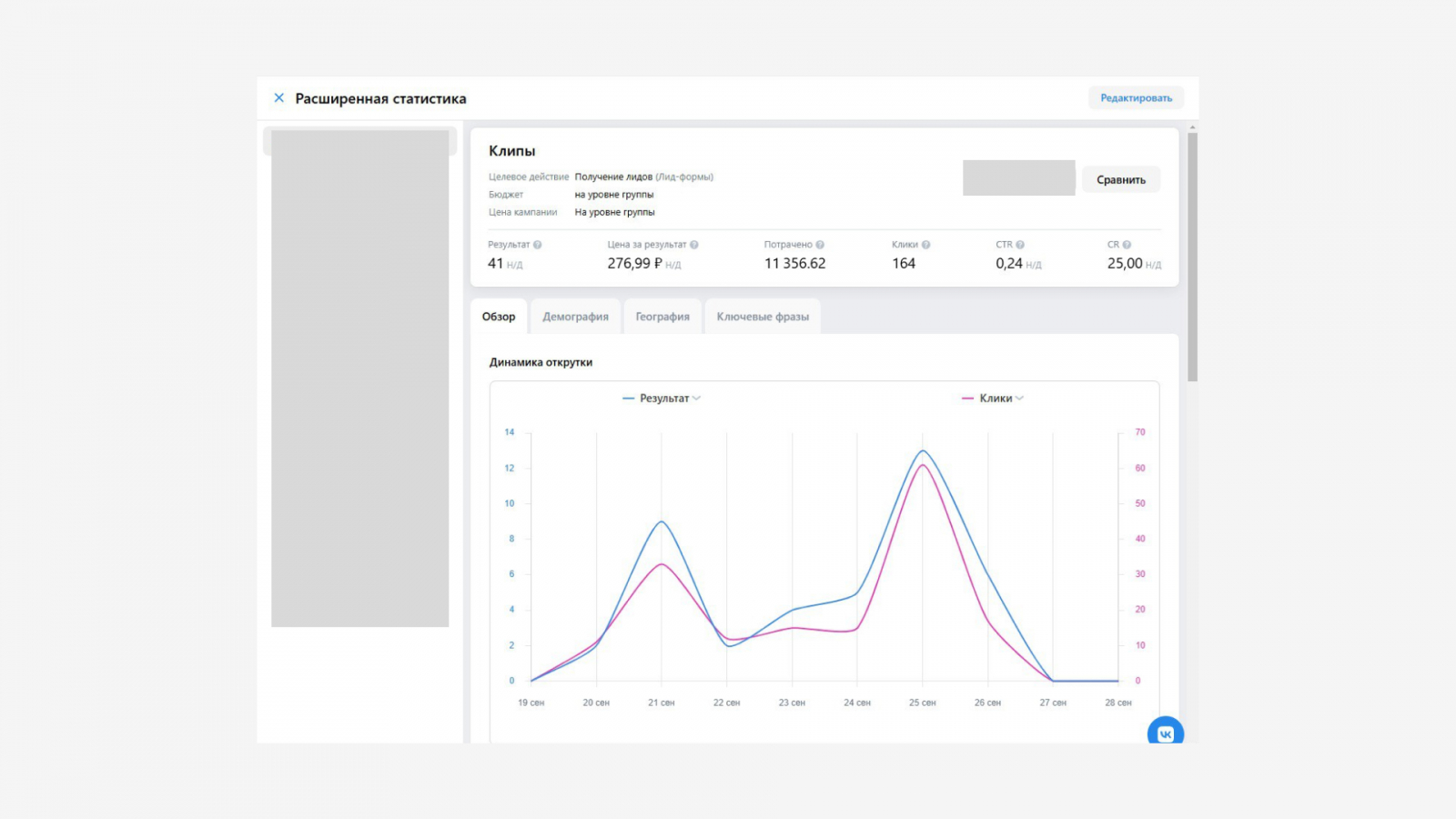Screen dimensions: 1456x819
Task: Go to the Ключевые фразы tab
Action: 763,317
